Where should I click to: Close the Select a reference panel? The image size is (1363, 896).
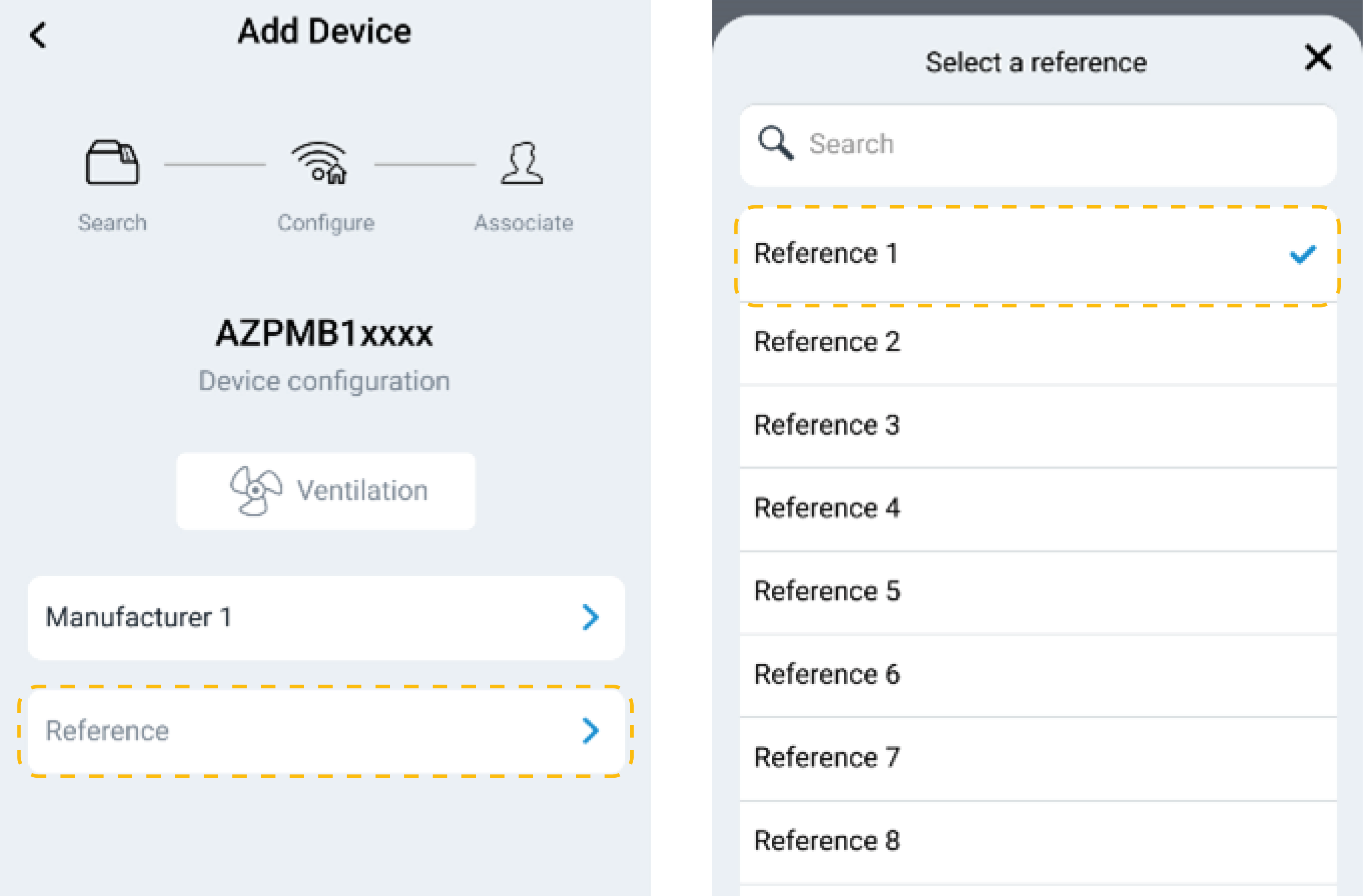tap(1318, 57)
